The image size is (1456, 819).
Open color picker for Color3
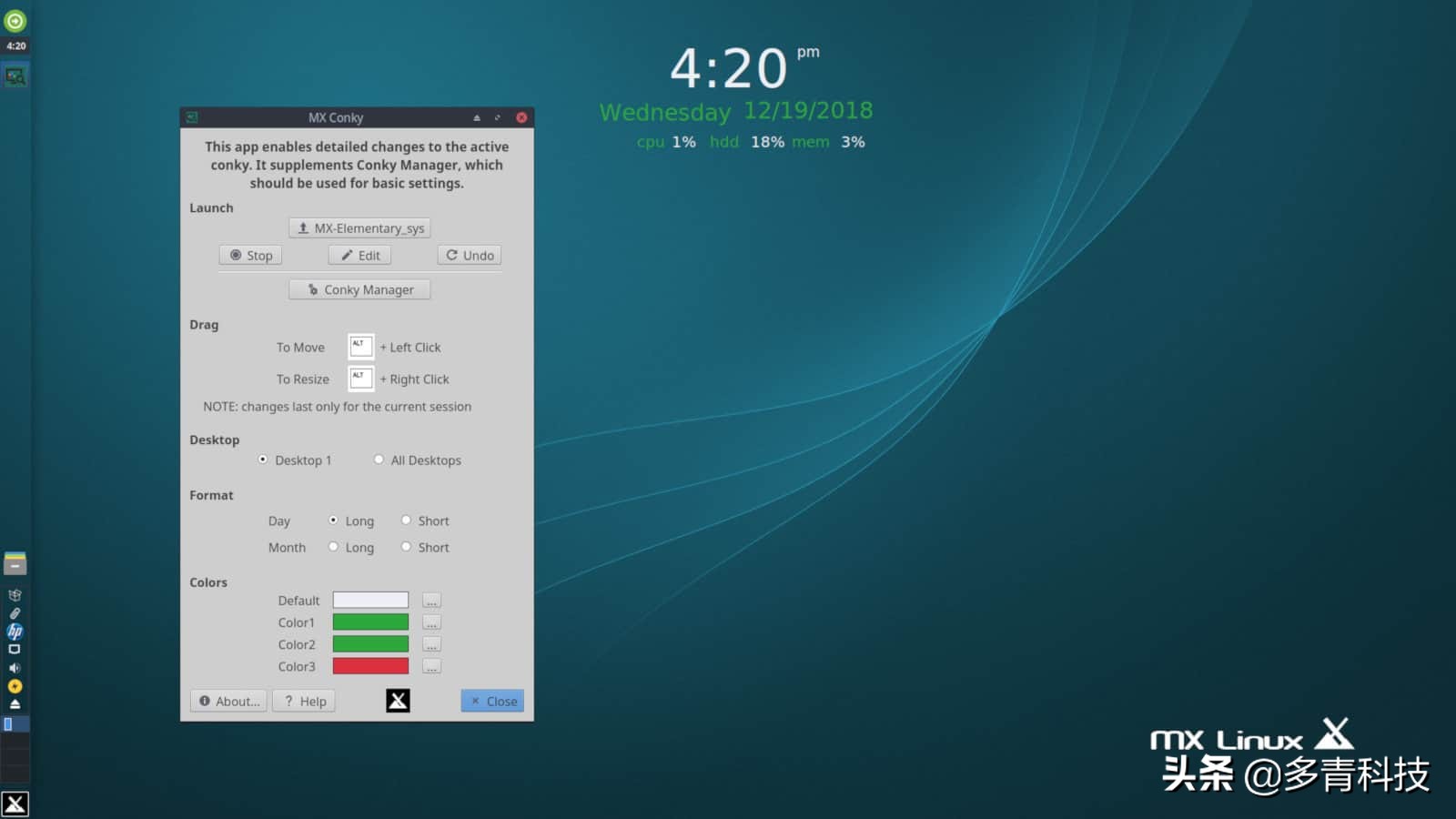coord(431,666)
